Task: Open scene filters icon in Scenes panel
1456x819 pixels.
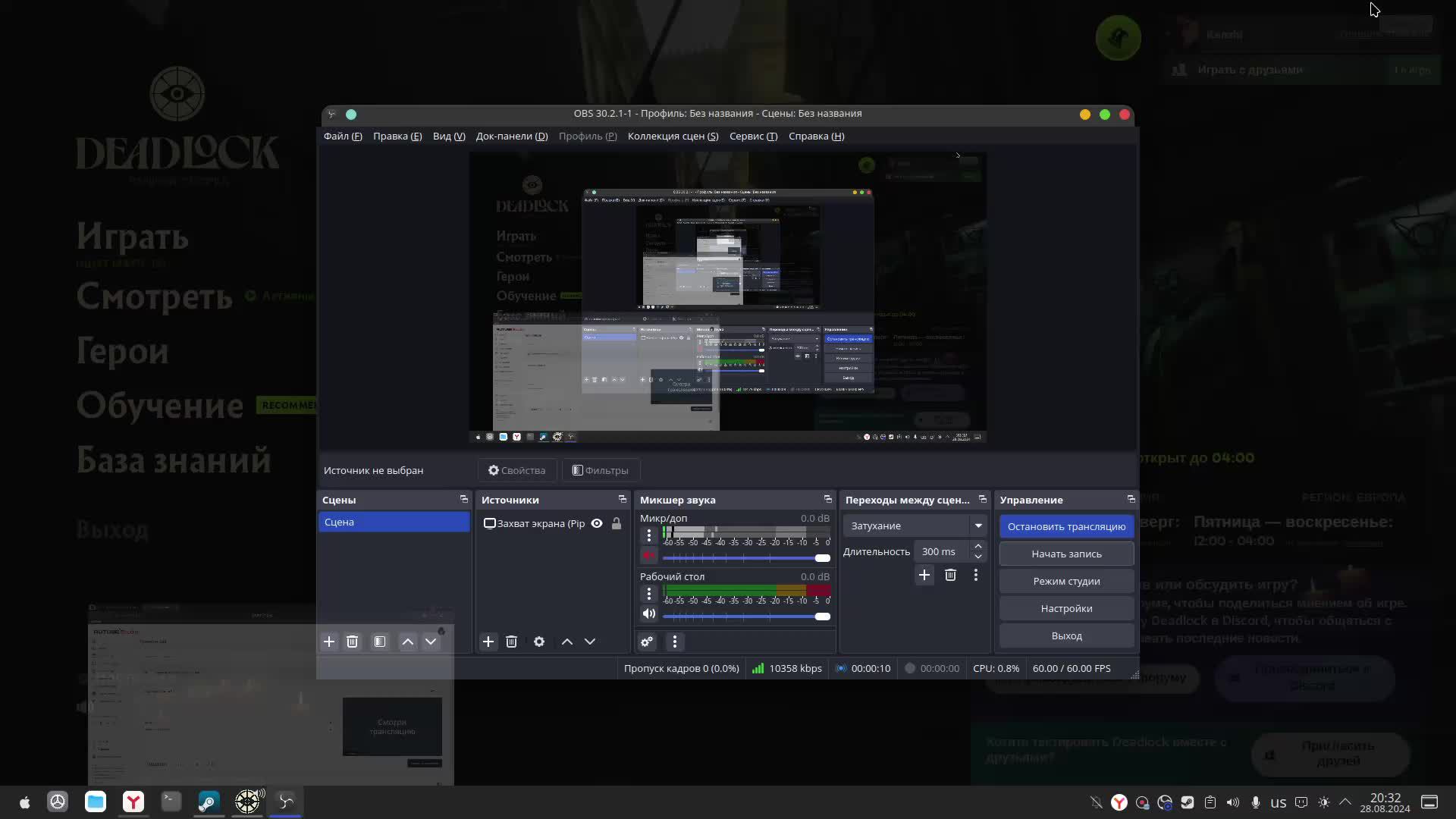Action: [x=380, y=642]
